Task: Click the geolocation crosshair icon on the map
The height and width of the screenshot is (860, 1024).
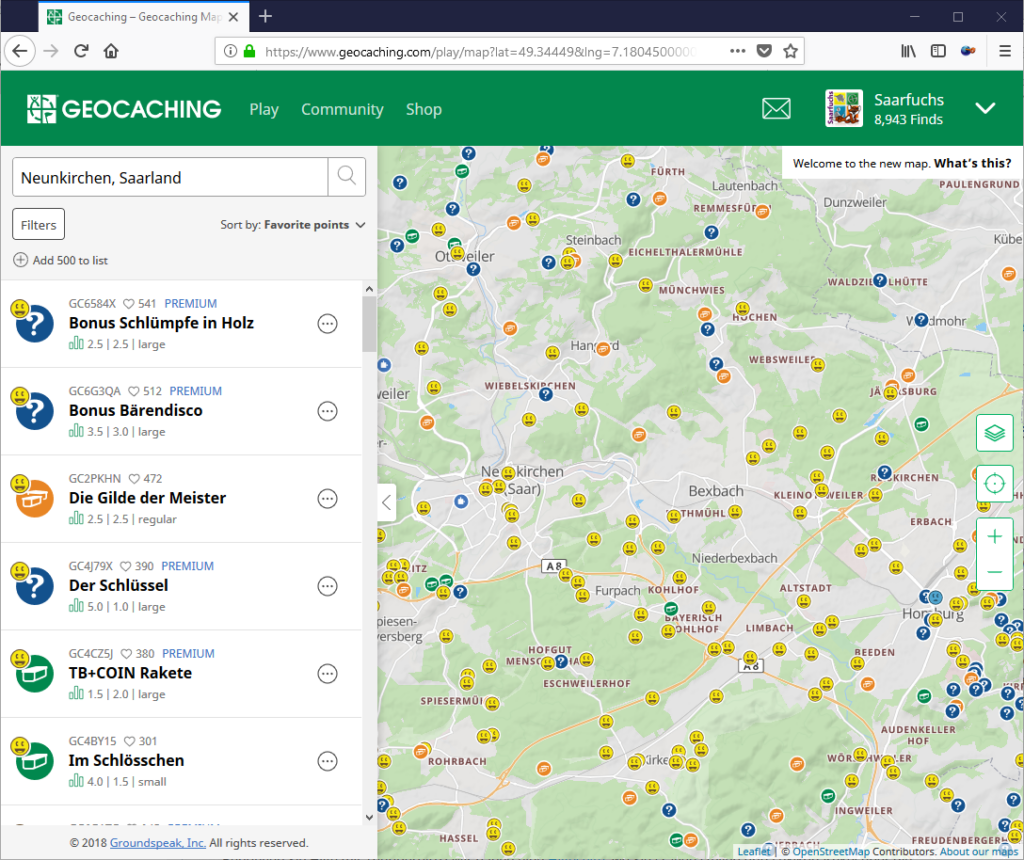Action: (994, 483)
